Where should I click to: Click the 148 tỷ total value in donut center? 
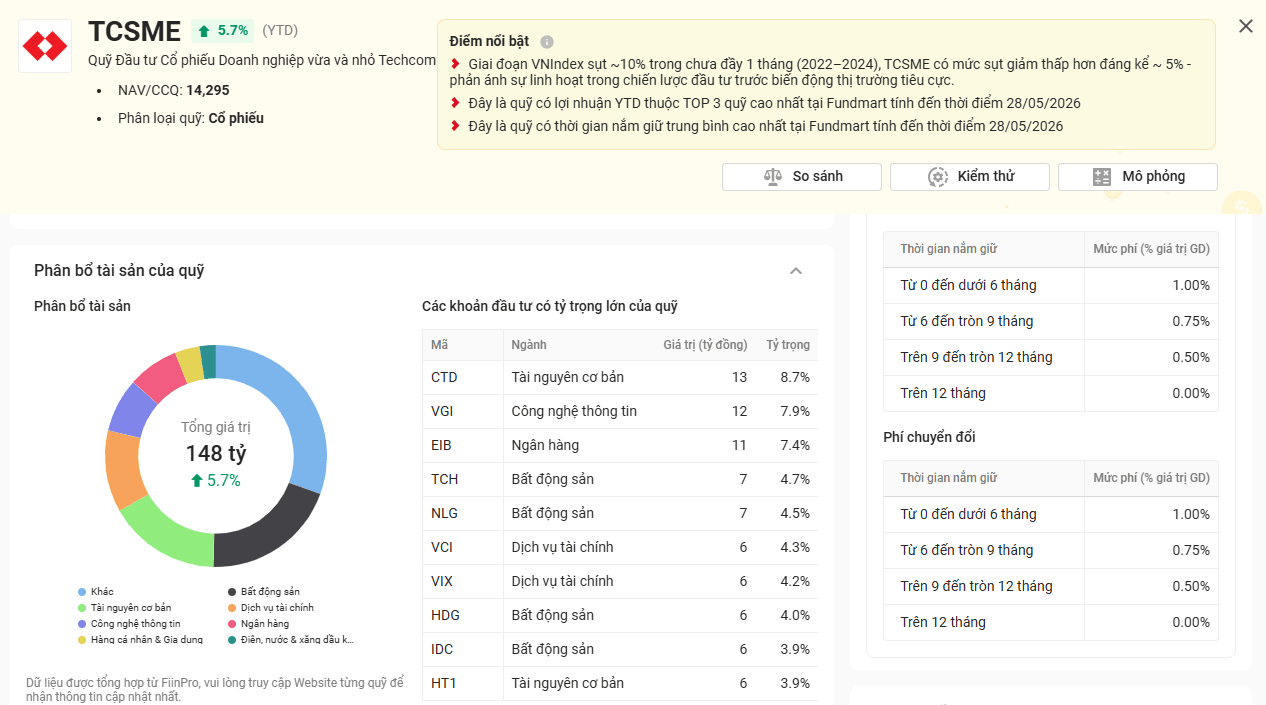[216, 453]
